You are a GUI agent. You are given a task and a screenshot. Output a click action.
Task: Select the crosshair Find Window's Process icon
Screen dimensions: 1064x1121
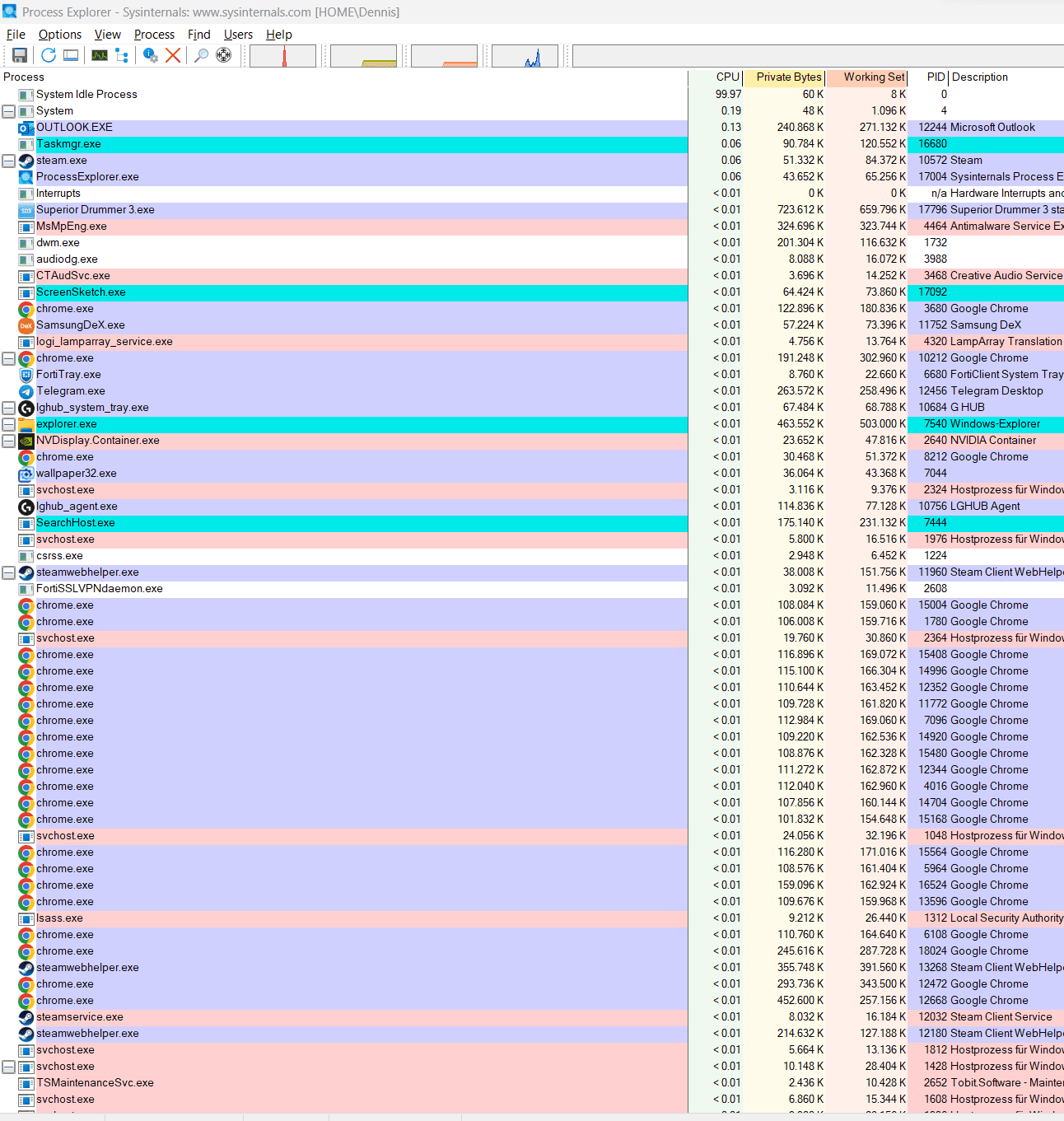[x=223, y=55]
